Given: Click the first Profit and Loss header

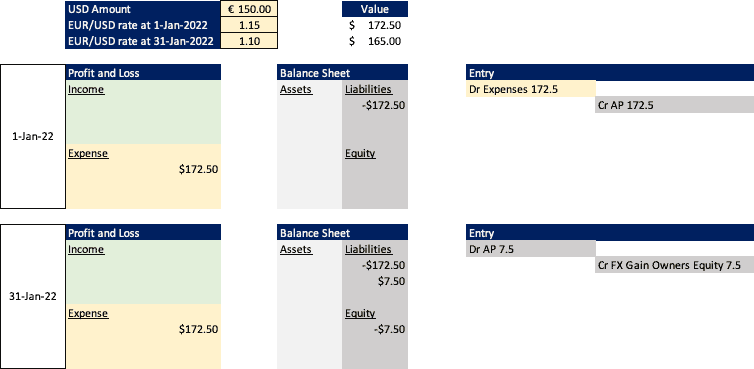Looking at the screenshot, I should coord(143,73).
